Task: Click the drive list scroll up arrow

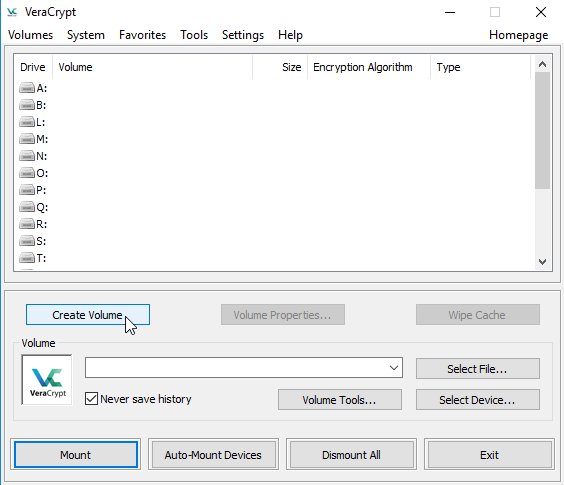Action: pyautogui.click(x=542, y=64)
